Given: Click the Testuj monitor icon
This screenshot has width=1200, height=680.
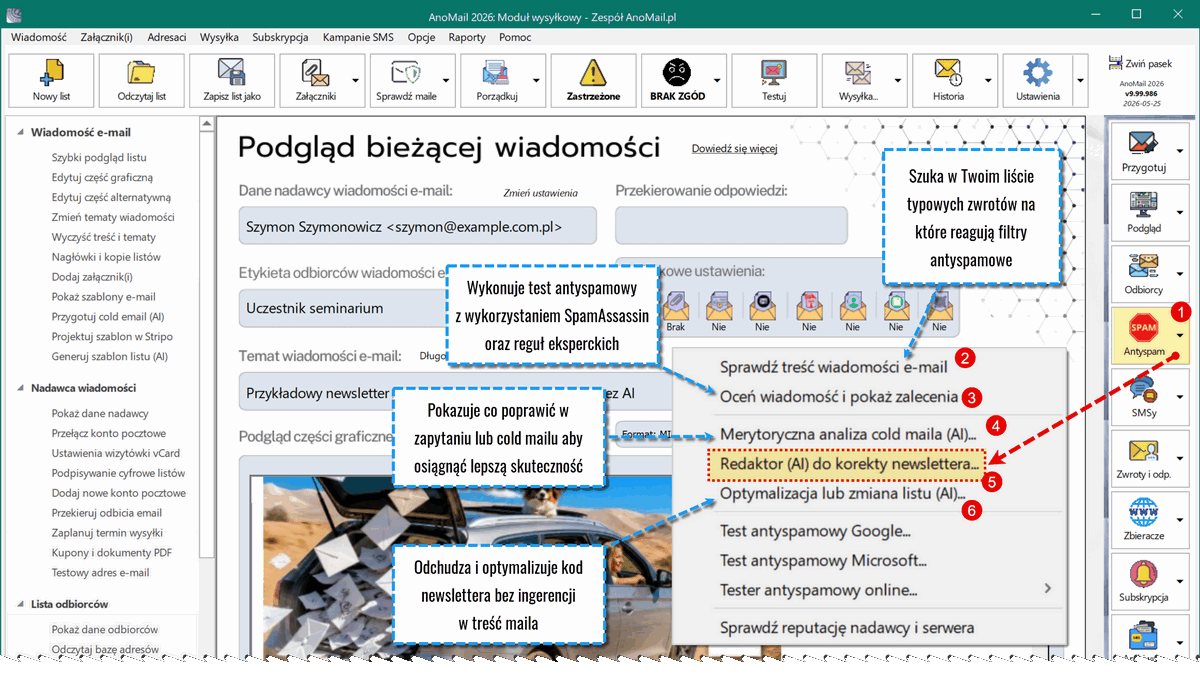Looking at the screenshot, I should pyautogui.click(x=773, y=72).
